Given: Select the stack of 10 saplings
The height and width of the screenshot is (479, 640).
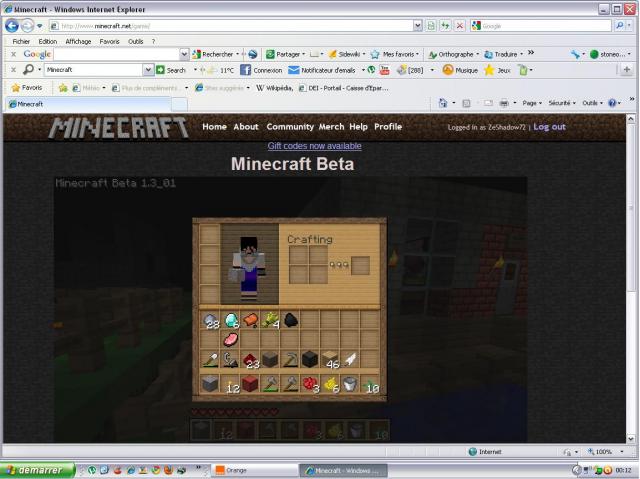Looking at the screenshot, I should [x=371, y=385].
